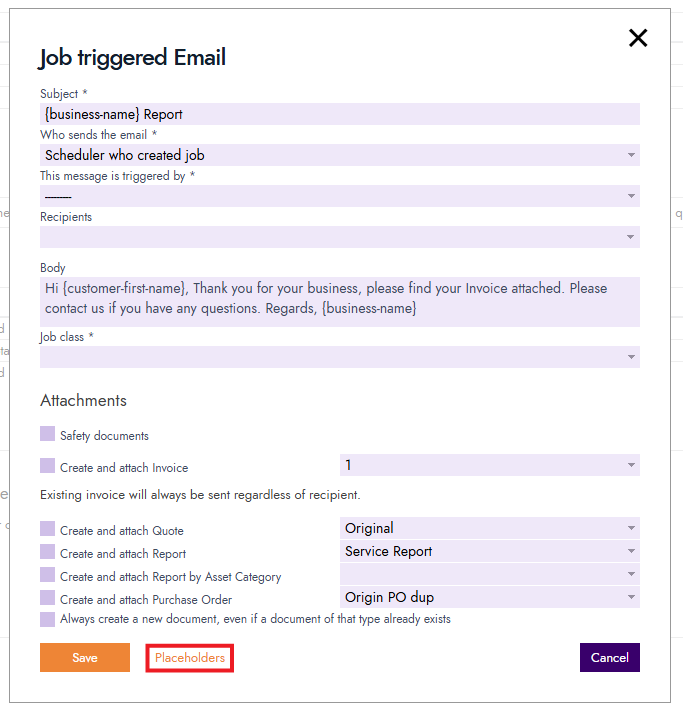Click into the Subject text field
Screen dimensions: 683x714
(340, 114)
